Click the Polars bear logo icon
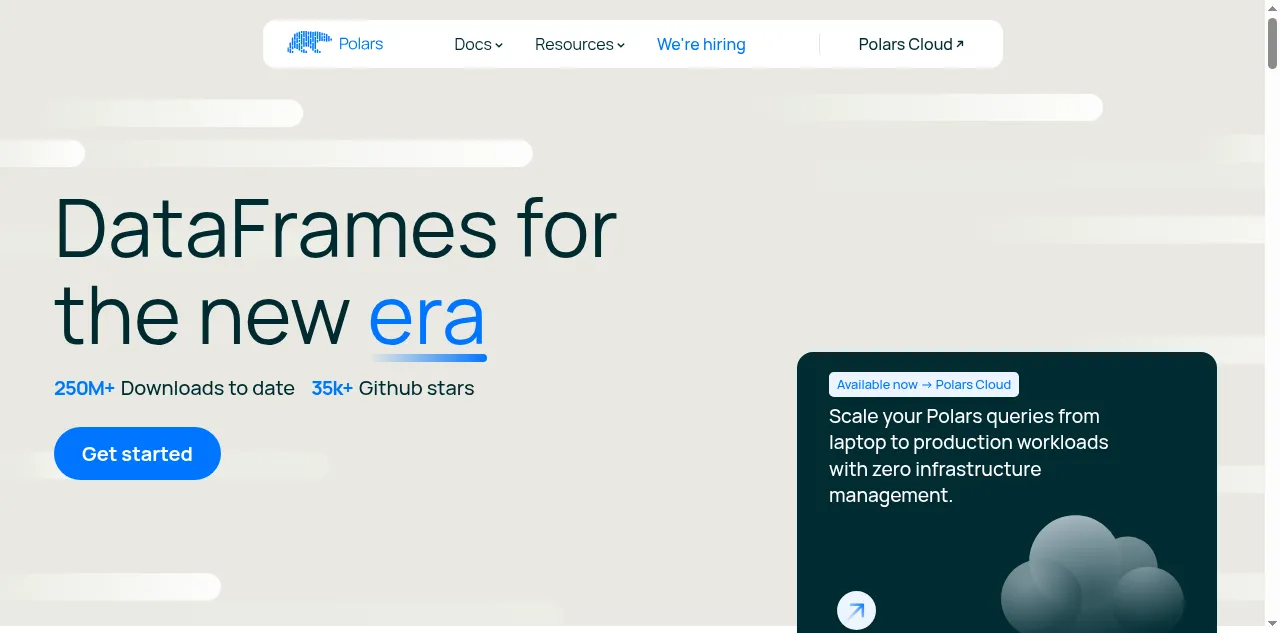The width and height of the screenshot is (1280, 633). tap(309, 43)
